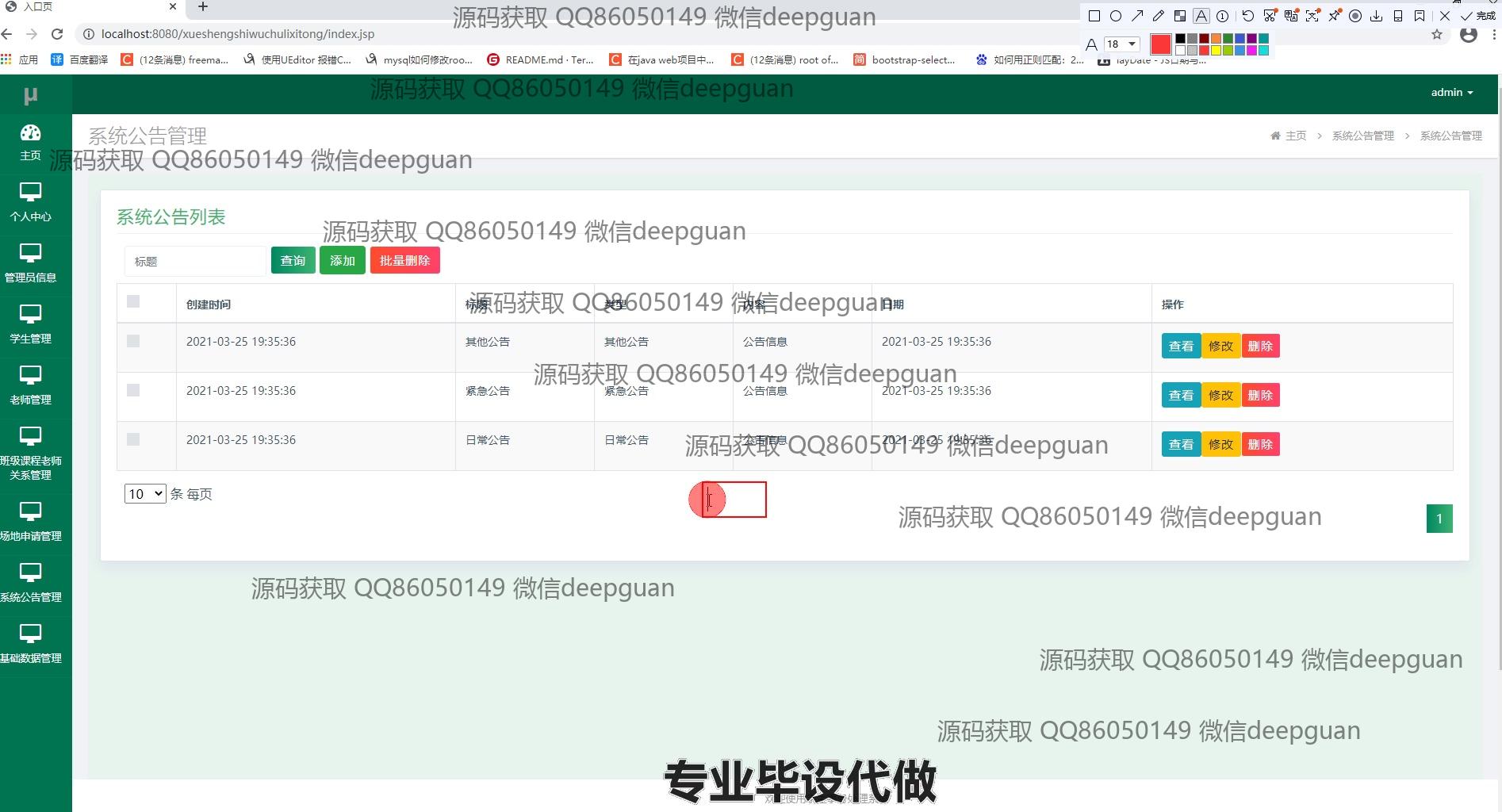
Task: Open 学生管理 in the sidebar
Action: click(30, 324)
